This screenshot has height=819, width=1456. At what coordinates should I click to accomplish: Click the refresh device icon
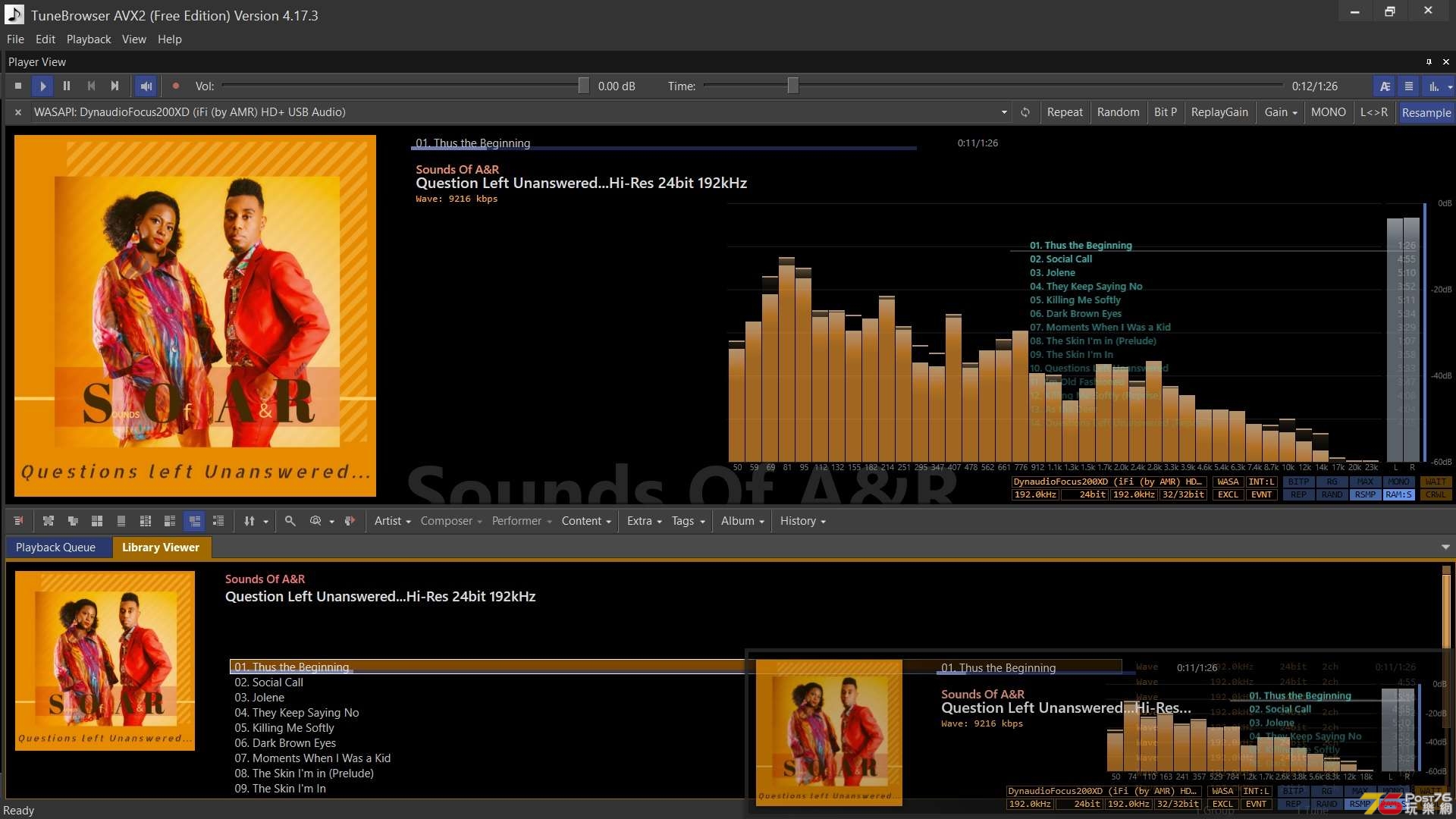1025,112
